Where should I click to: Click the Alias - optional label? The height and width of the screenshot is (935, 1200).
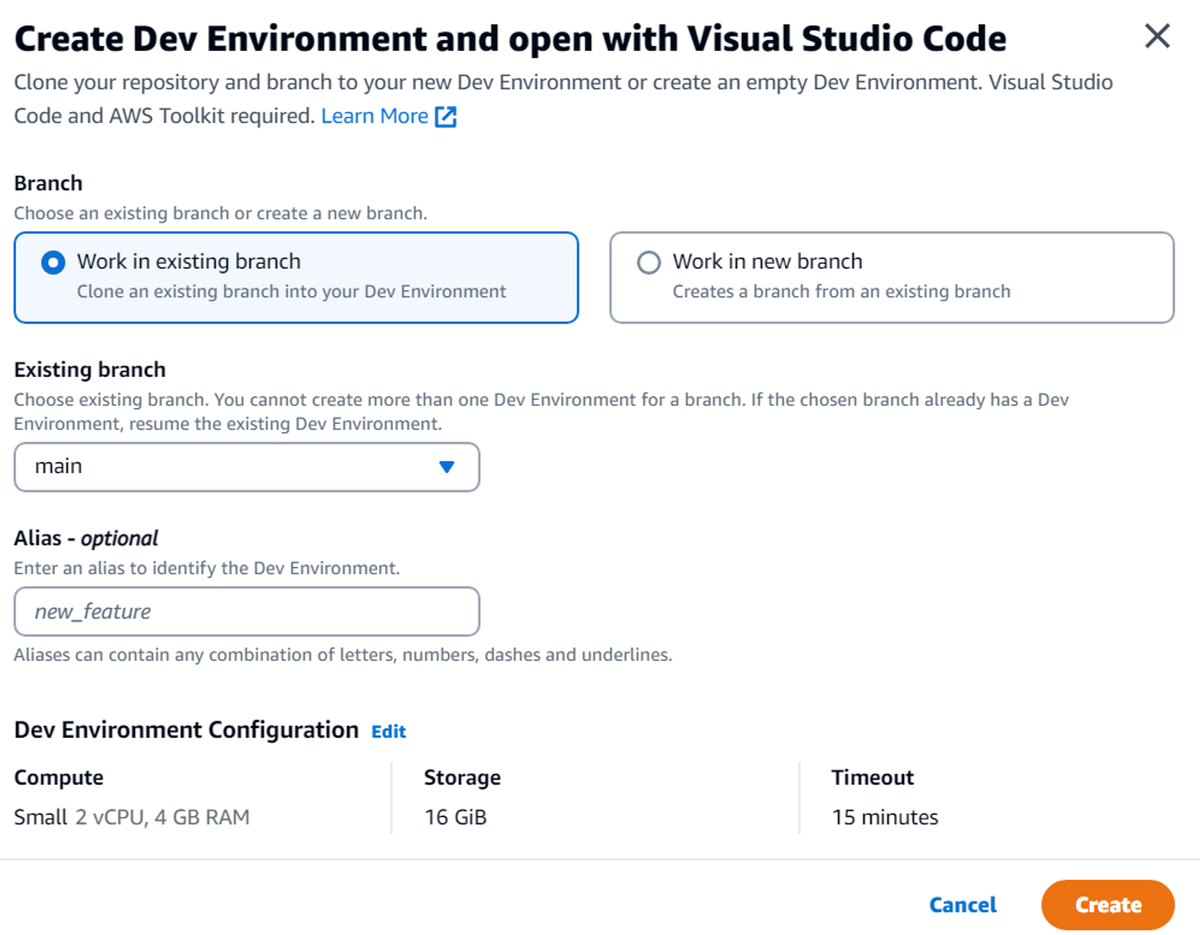(86, 538)
